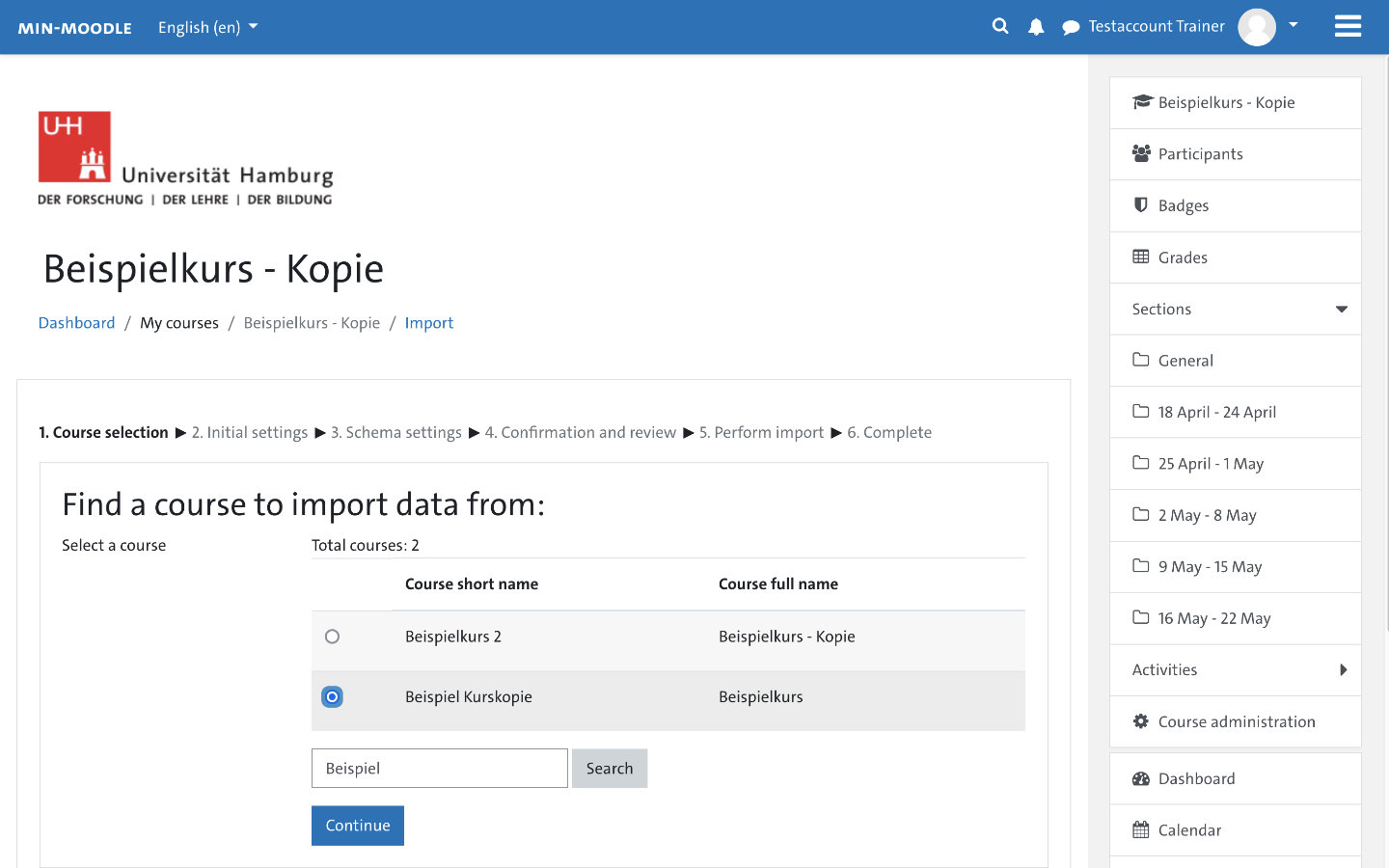Click '3. Schema settings' step label
The height and width of the screenshot is (868, 1389).
coord(396,432)
